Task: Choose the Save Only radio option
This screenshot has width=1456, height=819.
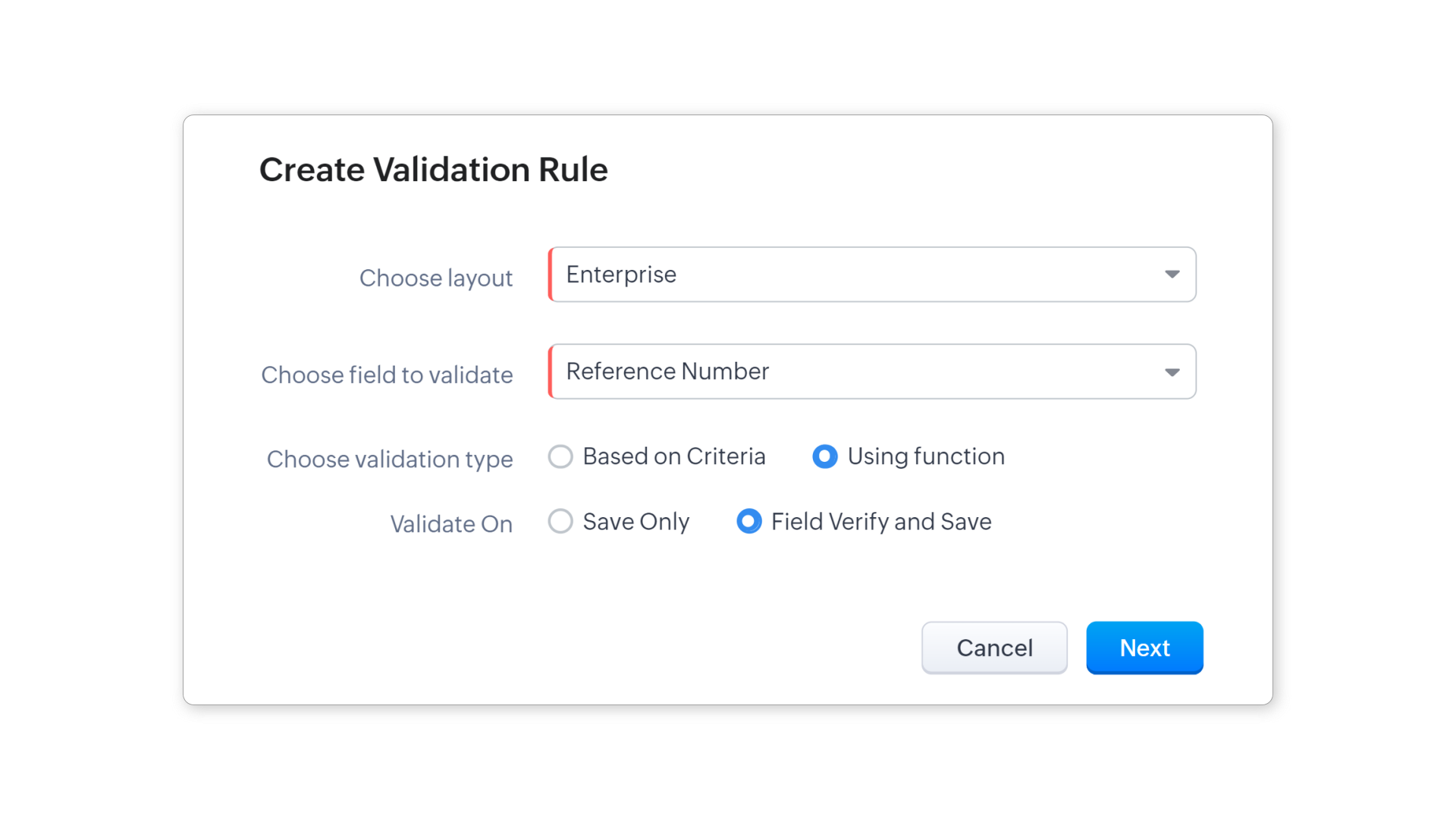Action: tap(560, 522)
